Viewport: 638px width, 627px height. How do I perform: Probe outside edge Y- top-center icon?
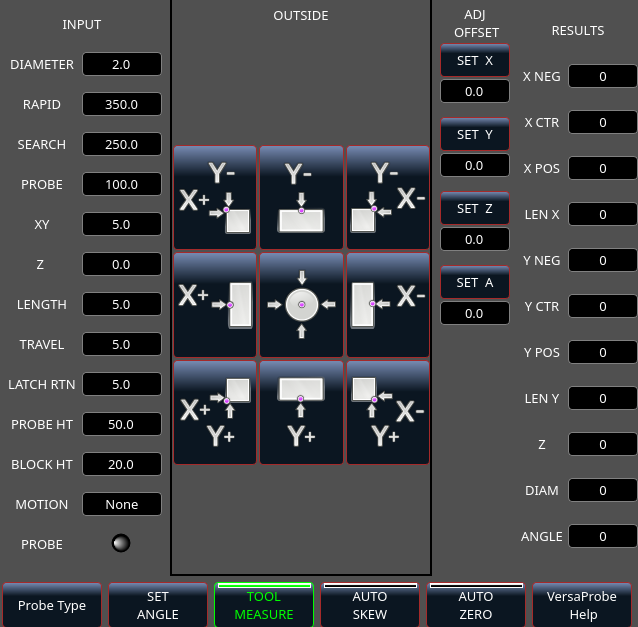click(301, 197)
